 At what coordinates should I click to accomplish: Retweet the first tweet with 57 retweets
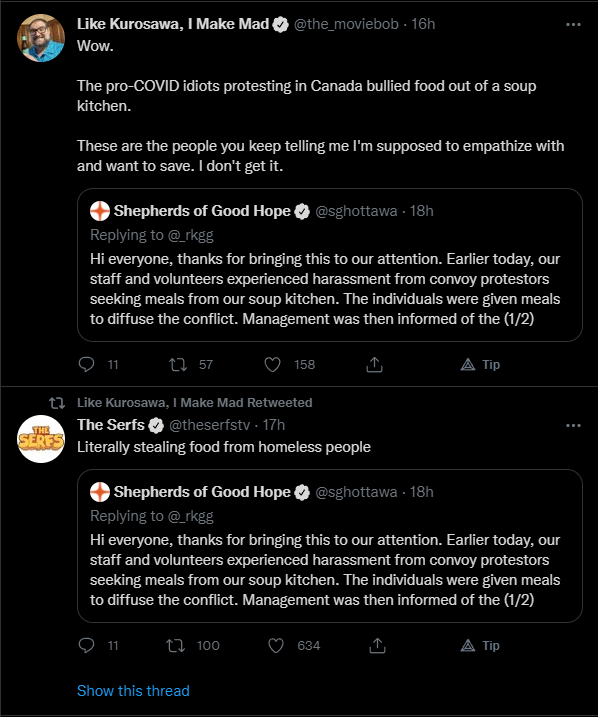coord(178,364)
